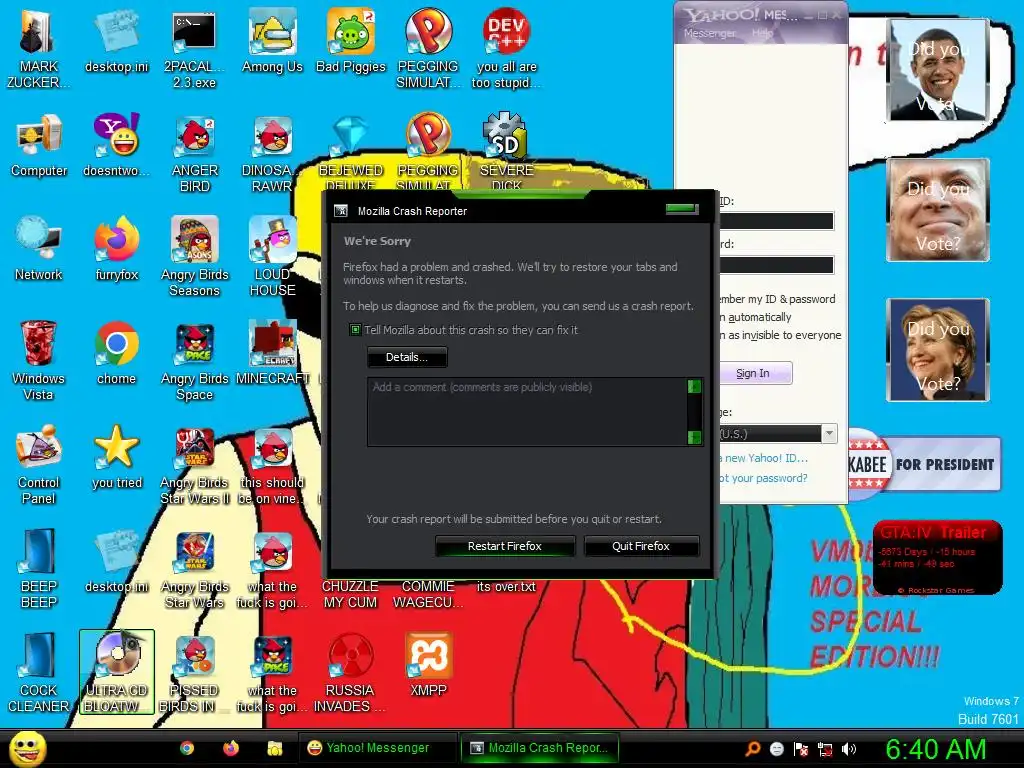Open the DINOSA RAWR desktop icon
The image size is (1024, 768).
(x=272, y=153)
